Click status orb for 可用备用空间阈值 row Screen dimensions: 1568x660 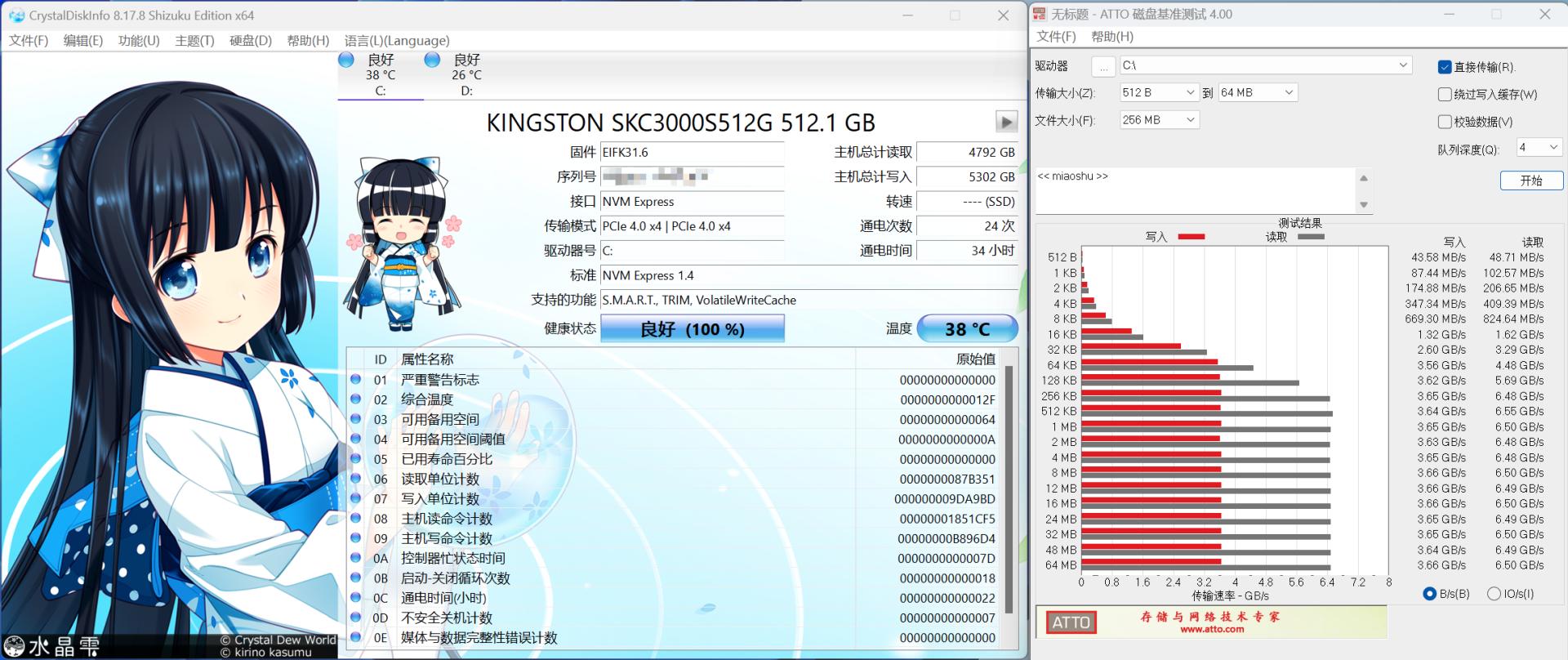(355, 439)
